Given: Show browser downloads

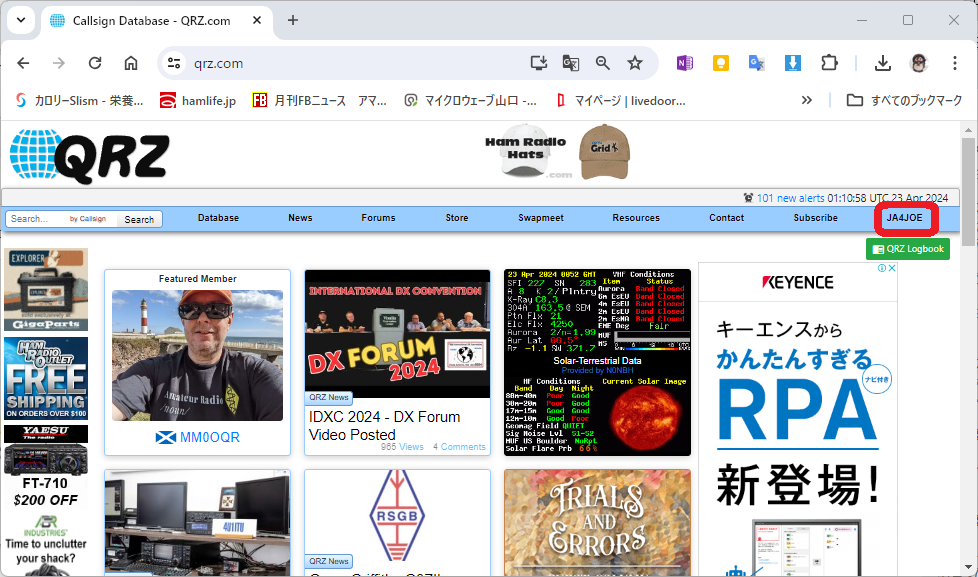Looking at the screenshot, I should pos(883,63).
